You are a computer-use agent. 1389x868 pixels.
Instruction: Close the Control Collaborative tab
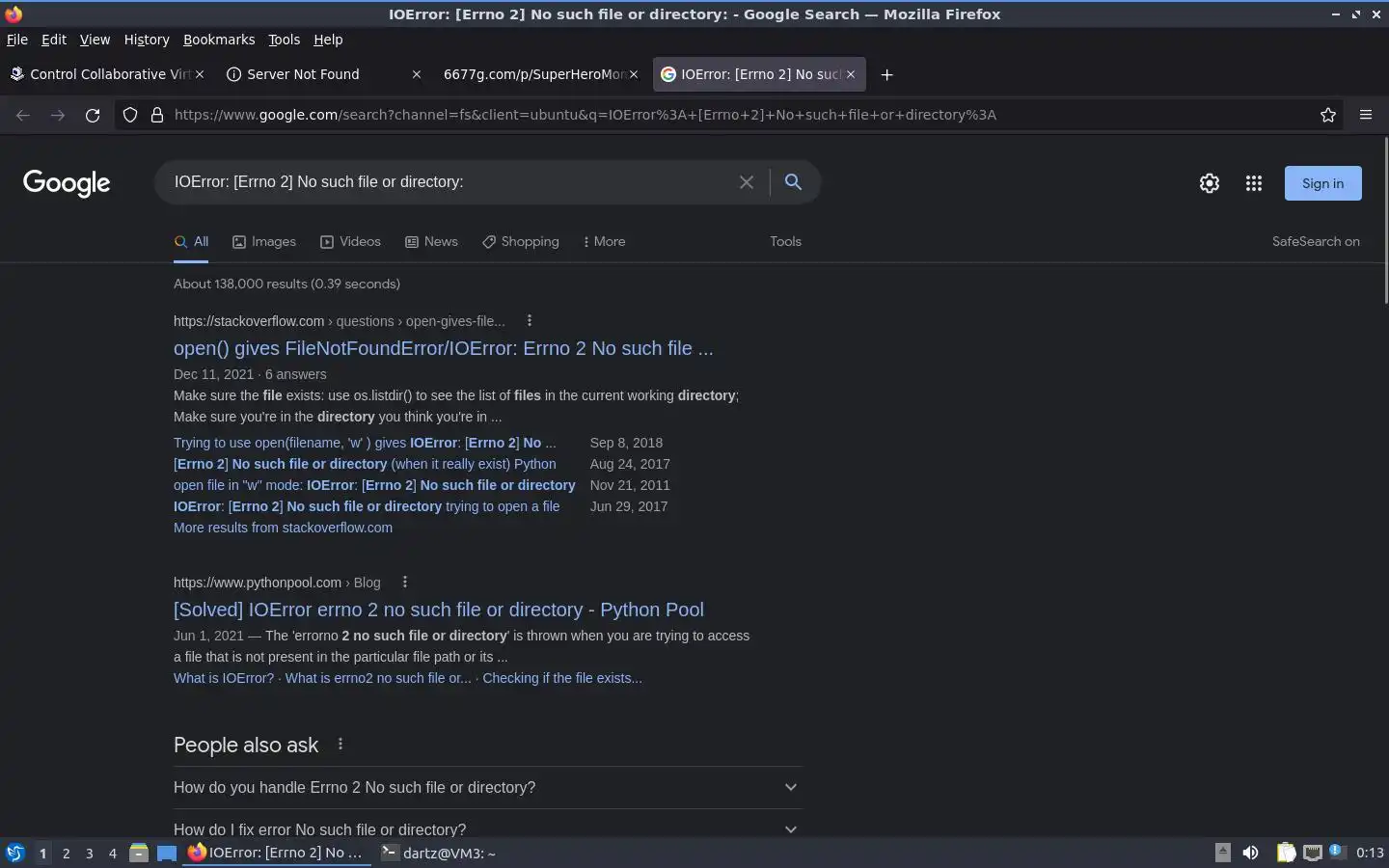[200, 74]
